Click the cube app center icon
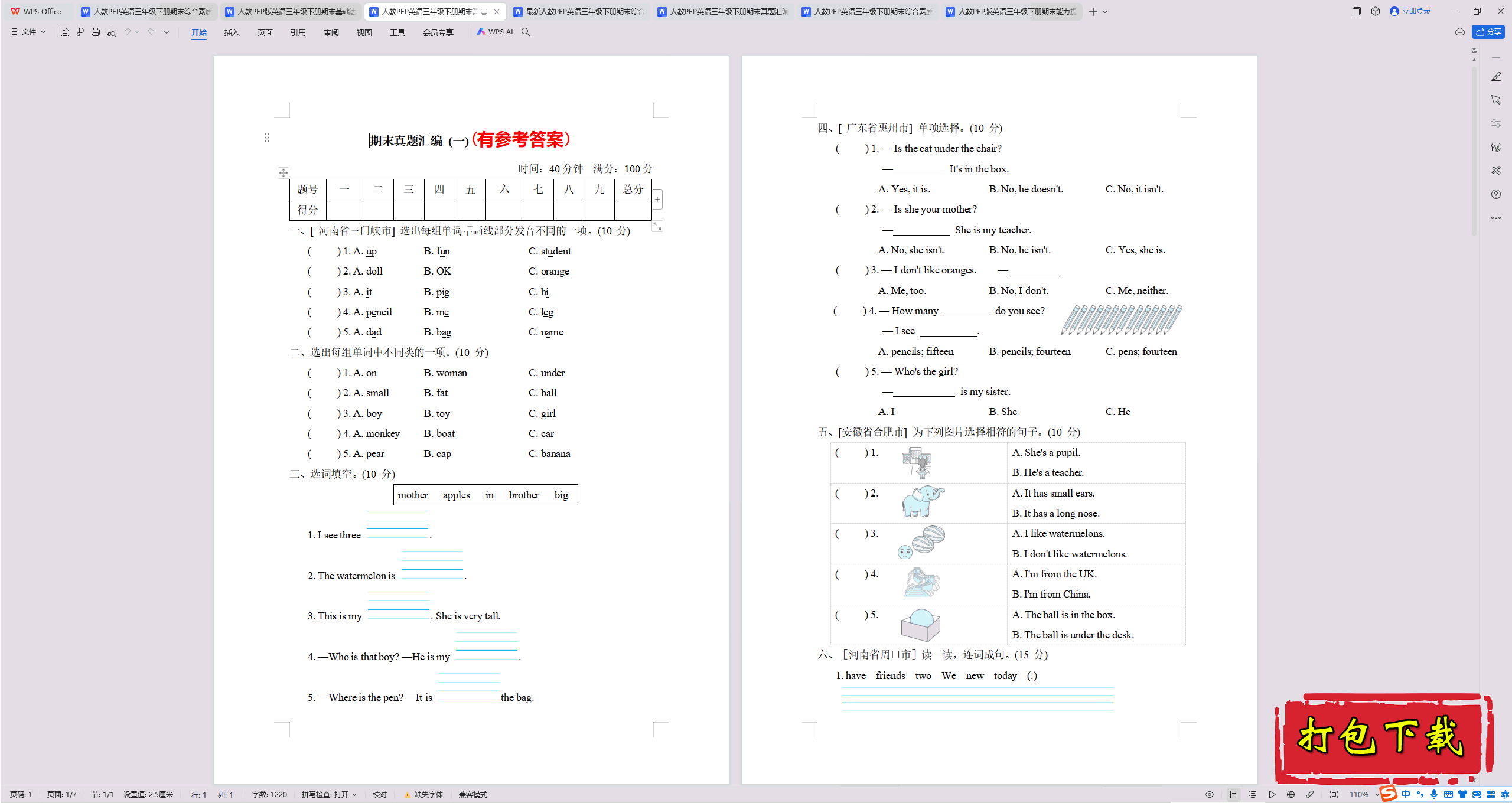 (1376, 11)
